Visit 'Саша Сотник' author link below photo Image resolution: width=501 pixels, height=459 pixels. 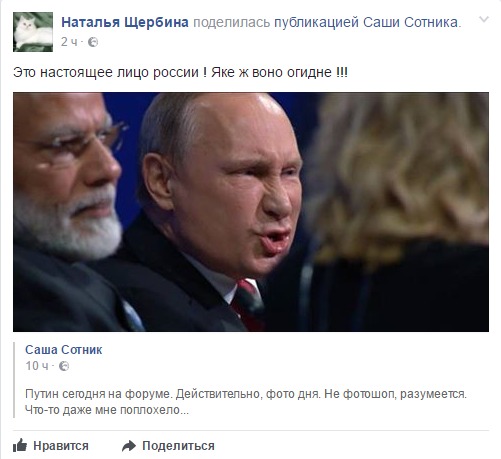64,350
